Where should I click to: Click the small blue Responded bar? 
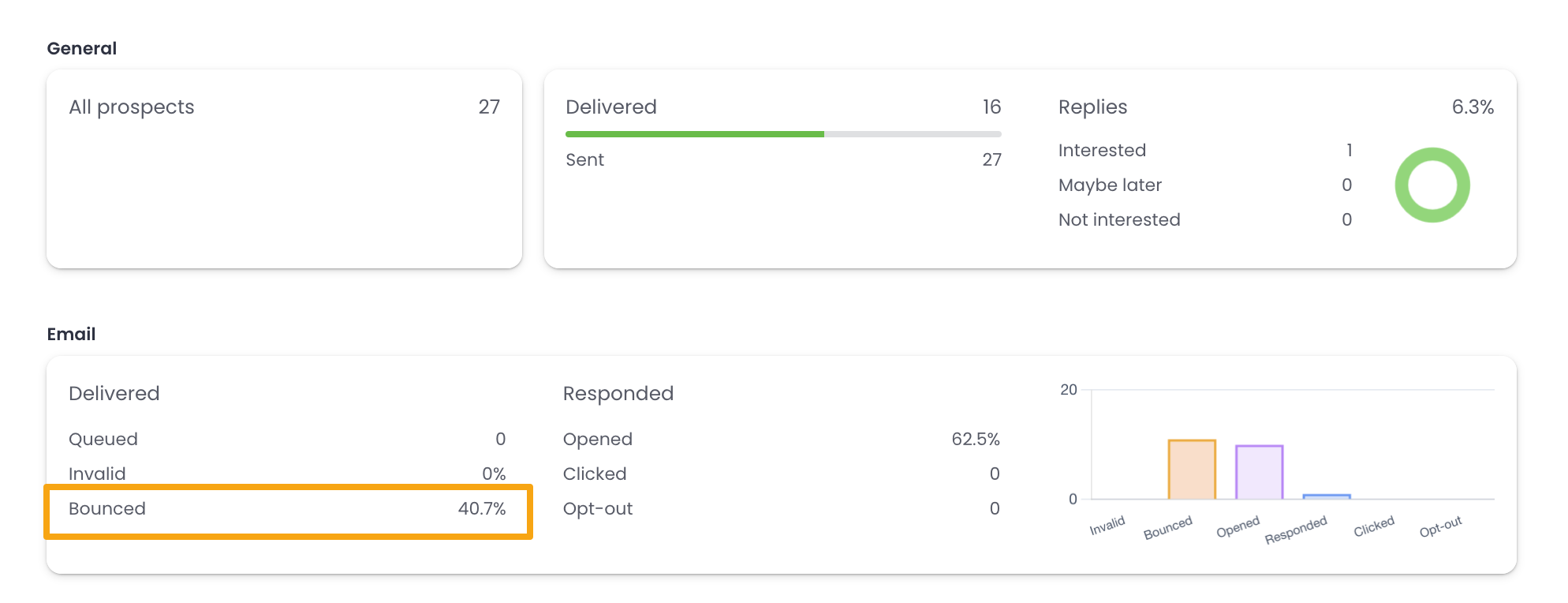click(1326, 496)
